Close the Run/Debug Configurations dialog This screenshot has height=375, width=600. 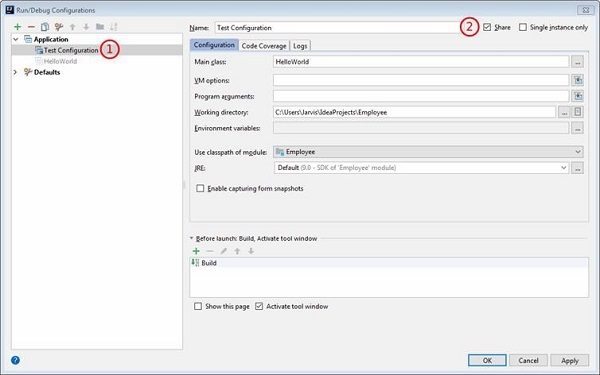tap(585, 10)
